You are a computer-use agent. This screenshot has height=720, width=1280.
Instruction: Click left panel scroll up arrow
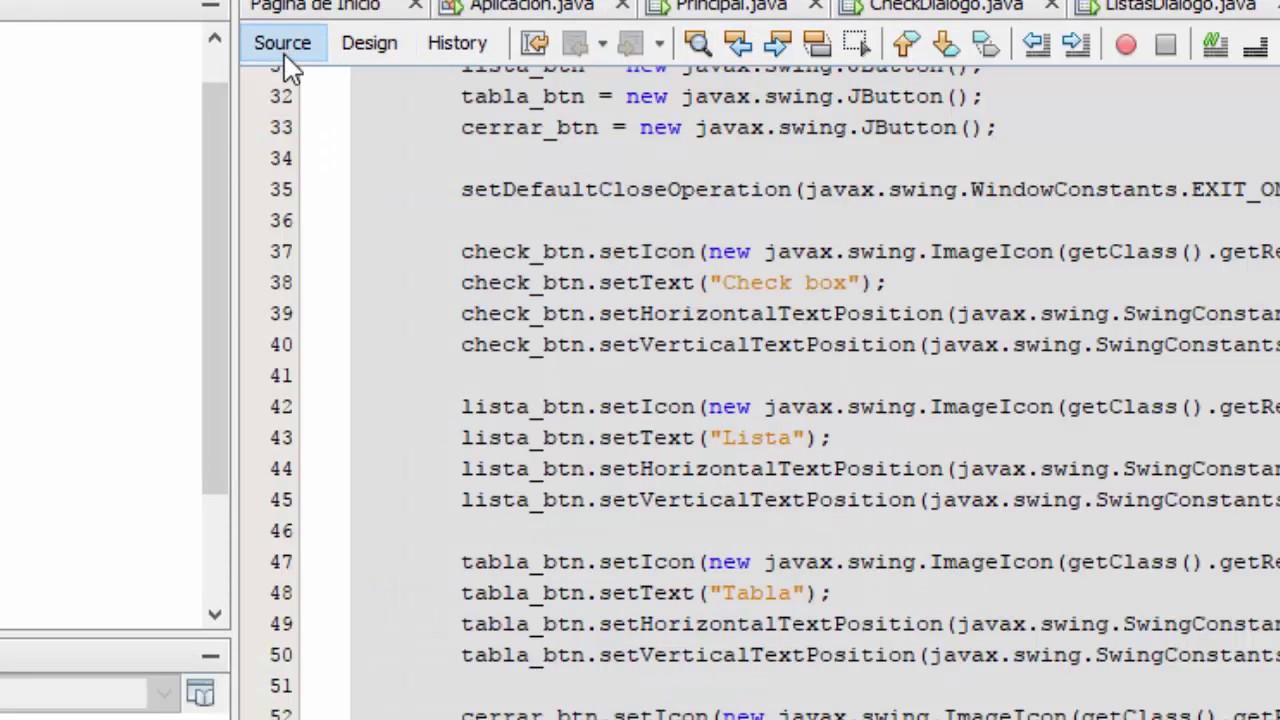(215, 38)
